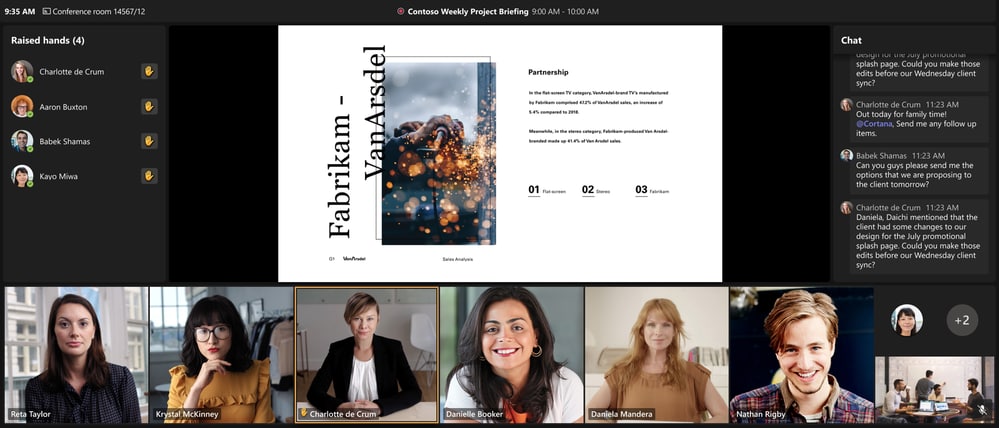Select Reta Taylor's video tile
The image size is (999, 428).
(x=76, y=355)
